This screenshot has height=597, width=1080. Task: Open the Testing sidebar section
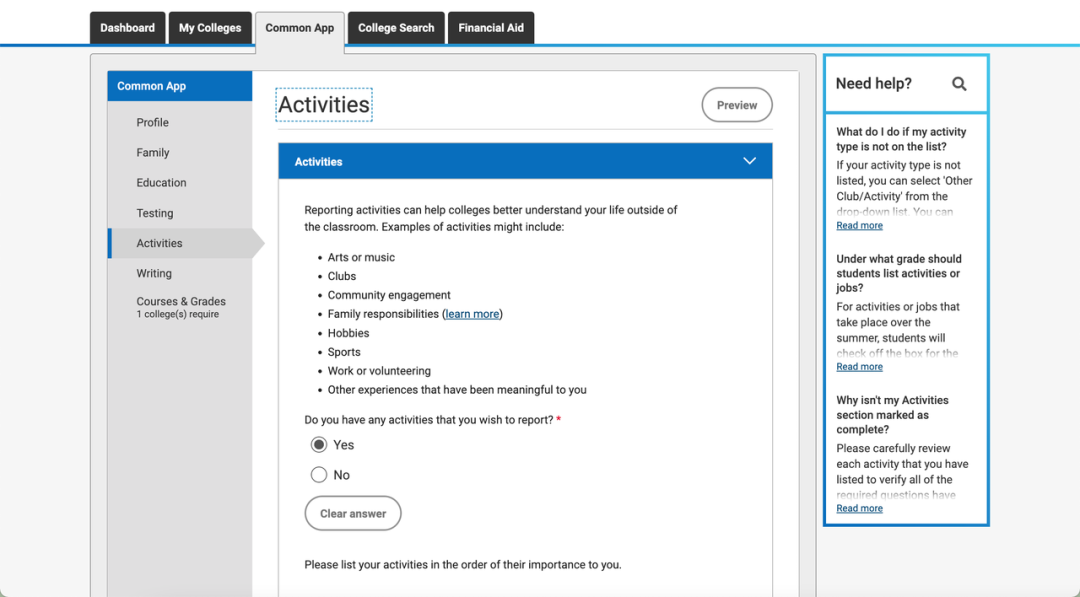click(155, 213)
